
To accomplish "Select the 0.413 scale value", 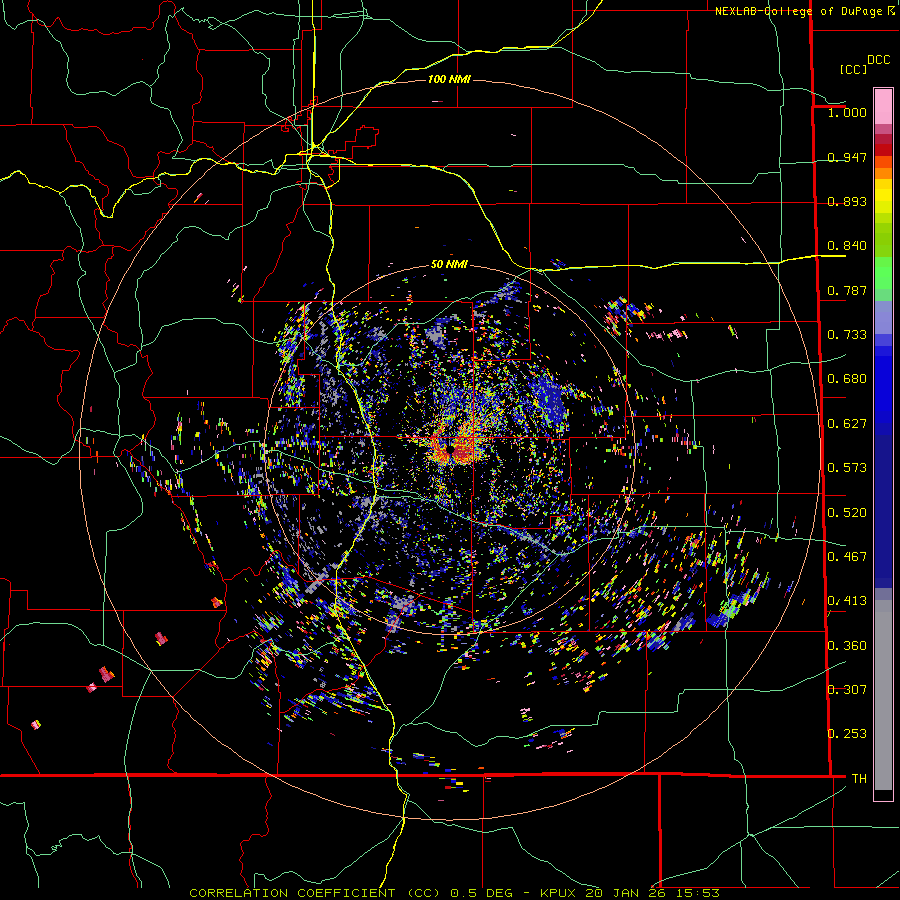I will pyautogui.click(x=847, y=601).
